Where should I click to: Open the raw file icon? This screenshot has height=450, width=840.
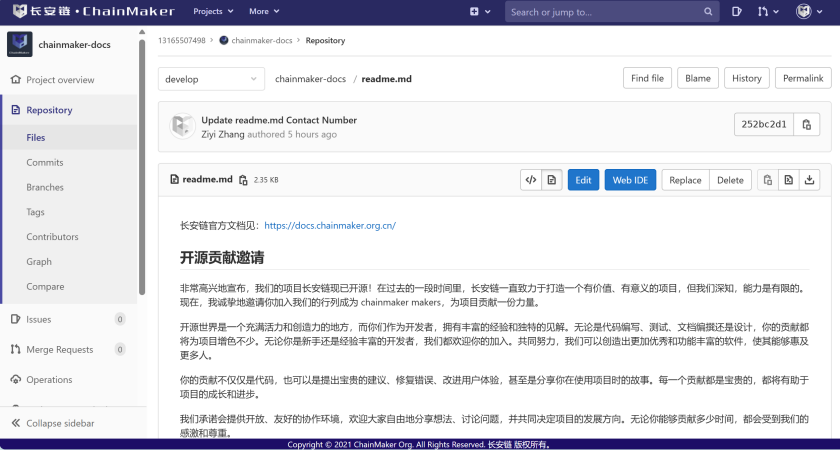(789, 180)
